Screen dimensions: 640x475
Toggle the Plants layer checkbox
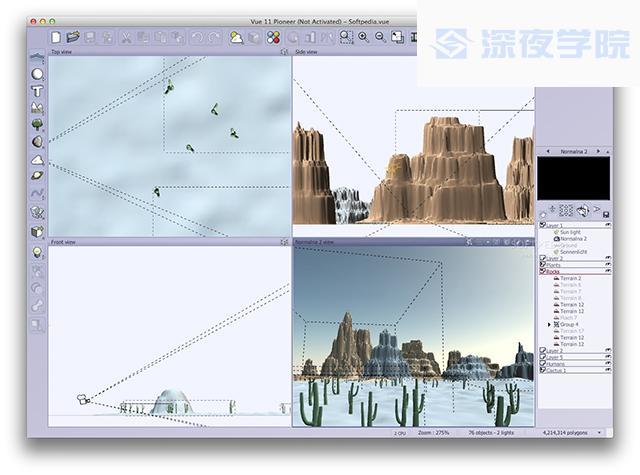543,264
